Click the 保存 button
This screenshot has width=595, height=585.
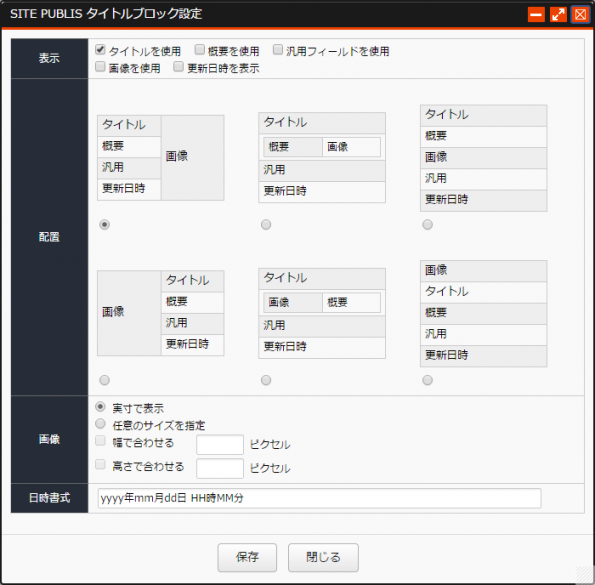pos(247,557)
